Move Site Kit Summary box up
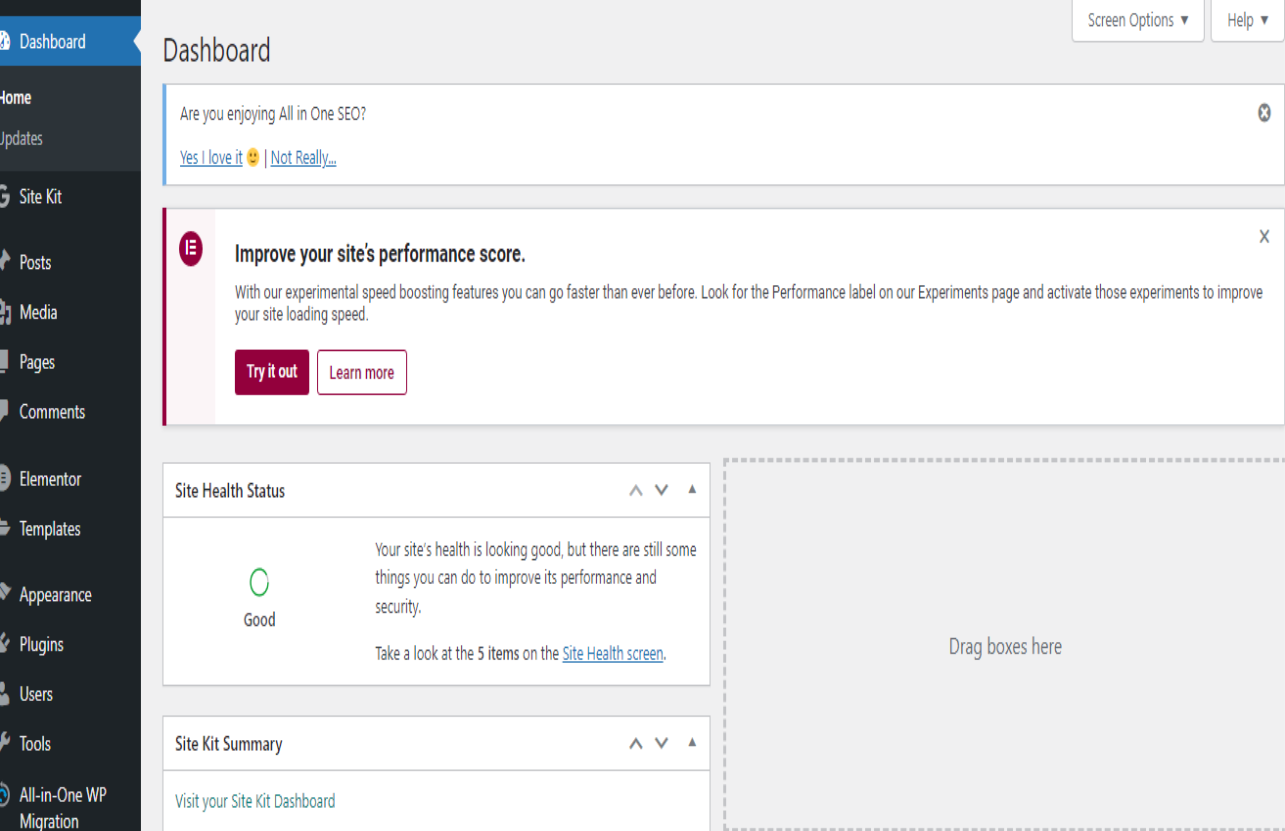Viewport: 1285px width, 831px height. click(635, 743)
